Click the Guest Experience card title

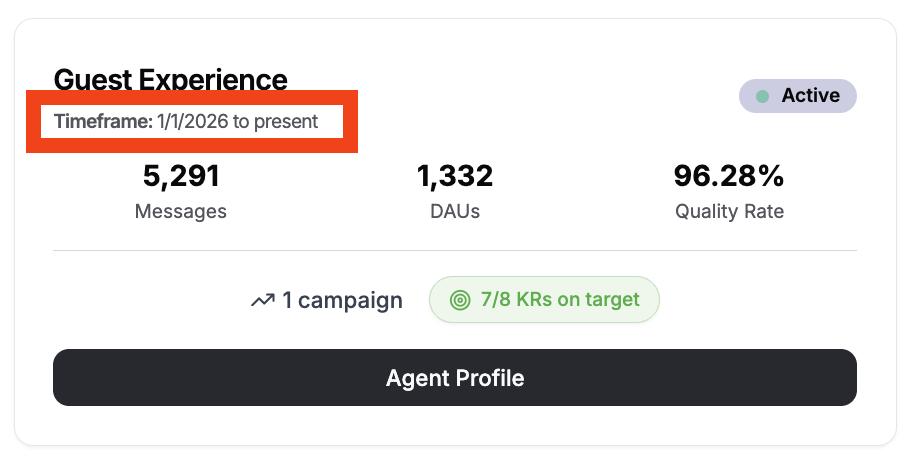click(x=170, y=79)
